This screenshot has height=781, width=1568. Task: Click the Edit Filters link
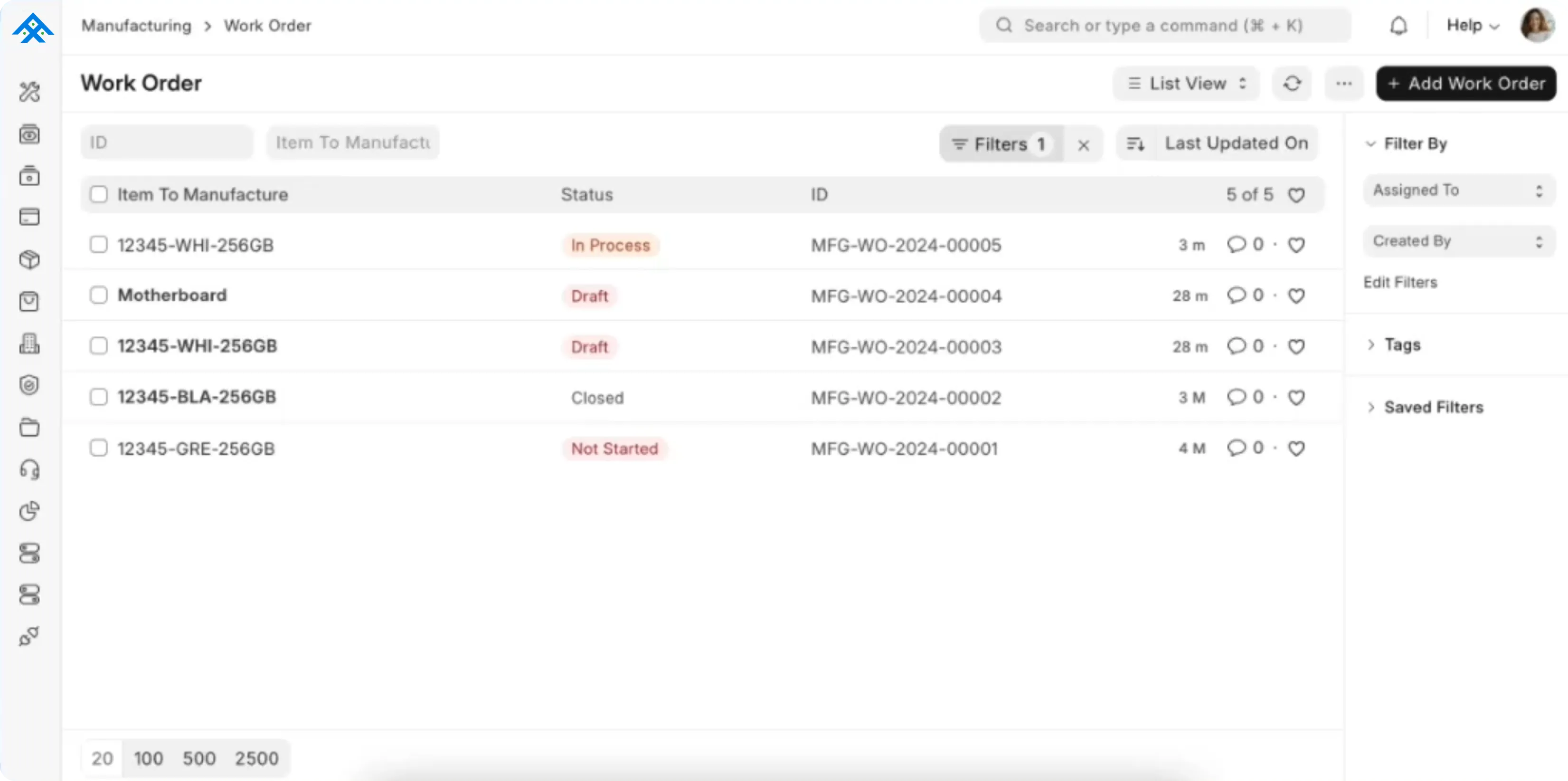pos(1399,283)
